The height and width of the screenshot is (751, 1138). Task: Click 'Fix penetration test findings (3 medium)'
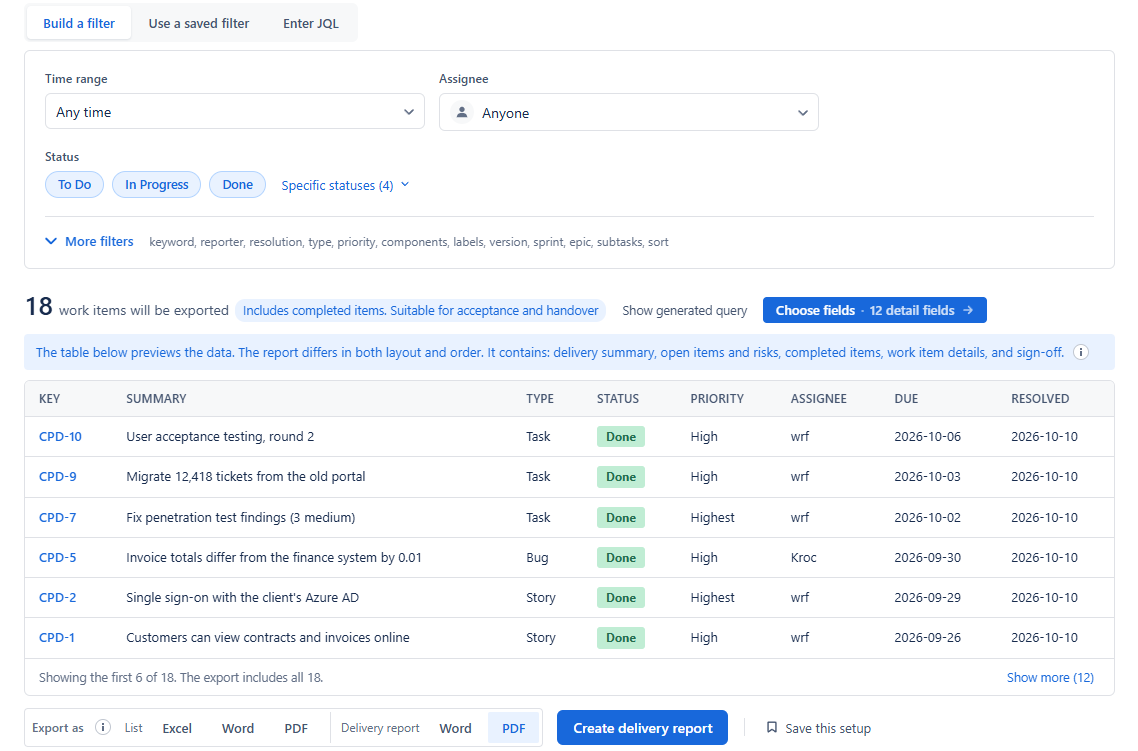240,517
